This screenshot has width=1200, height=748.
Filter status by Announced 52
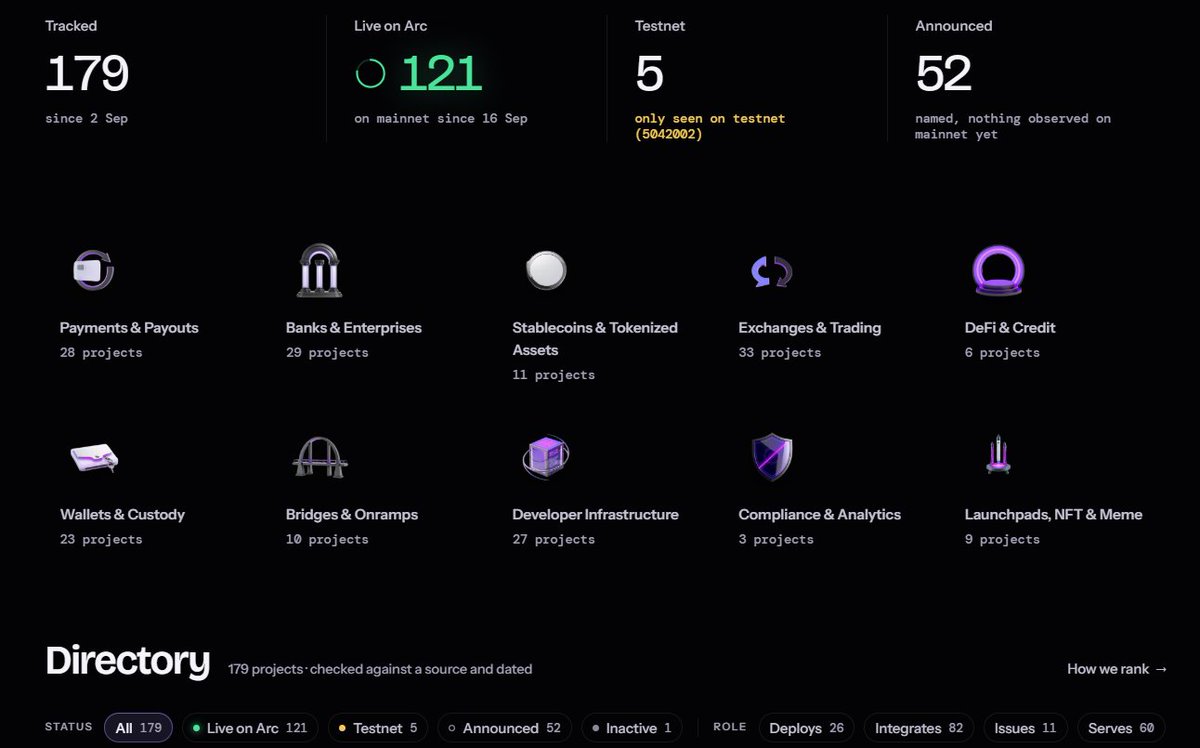pyautogui.click(x=505, y=728)
